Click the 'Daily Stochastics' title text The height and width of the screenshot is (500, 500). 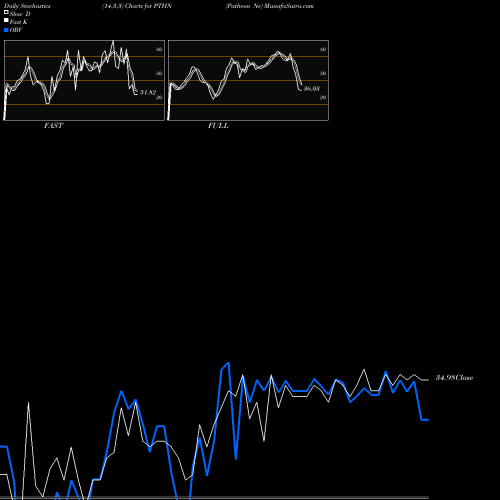click(x=27, y=6)
